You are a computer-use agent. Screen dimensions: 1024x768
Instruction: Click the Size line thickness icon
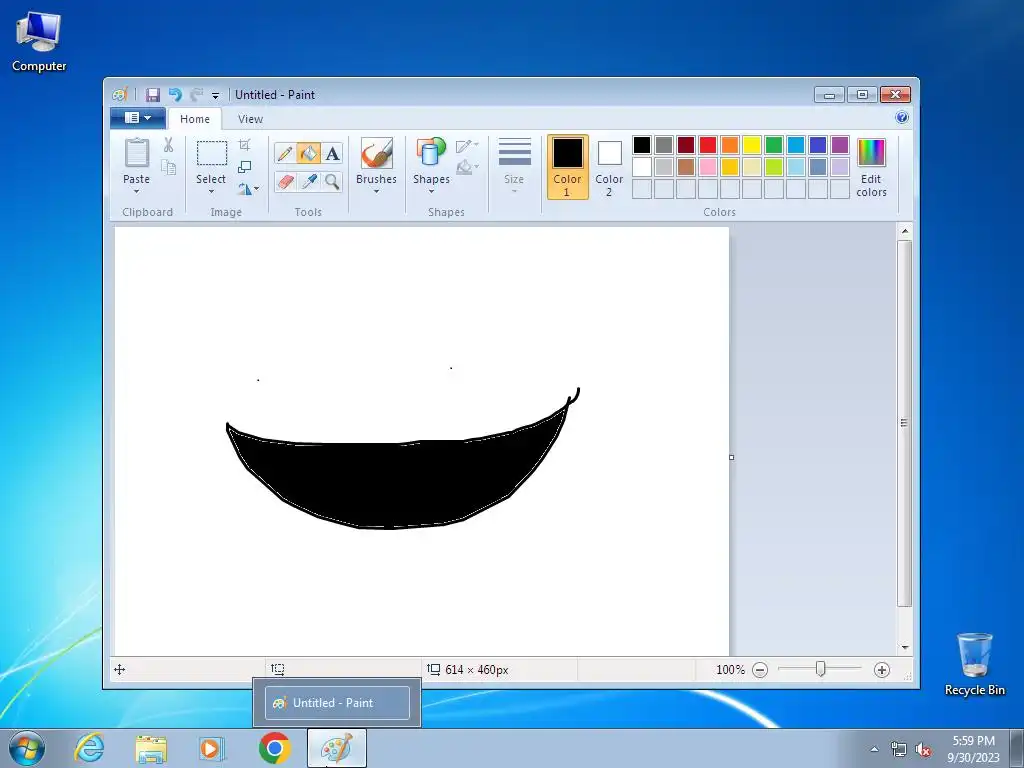click(x=515, y=152)
